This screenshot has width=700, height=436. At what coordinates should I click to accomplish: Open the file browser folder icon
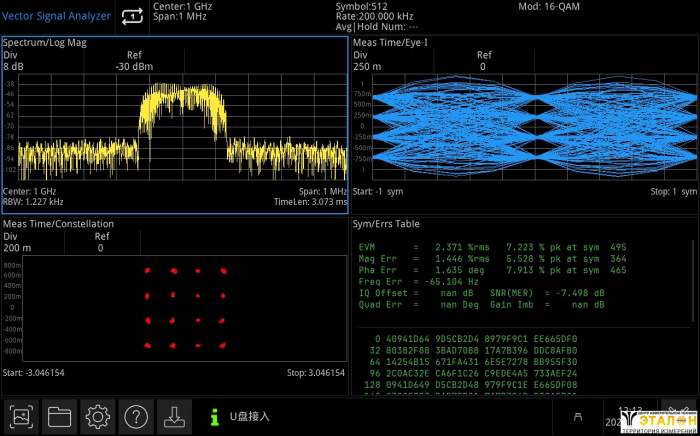[x=59, y=415]
